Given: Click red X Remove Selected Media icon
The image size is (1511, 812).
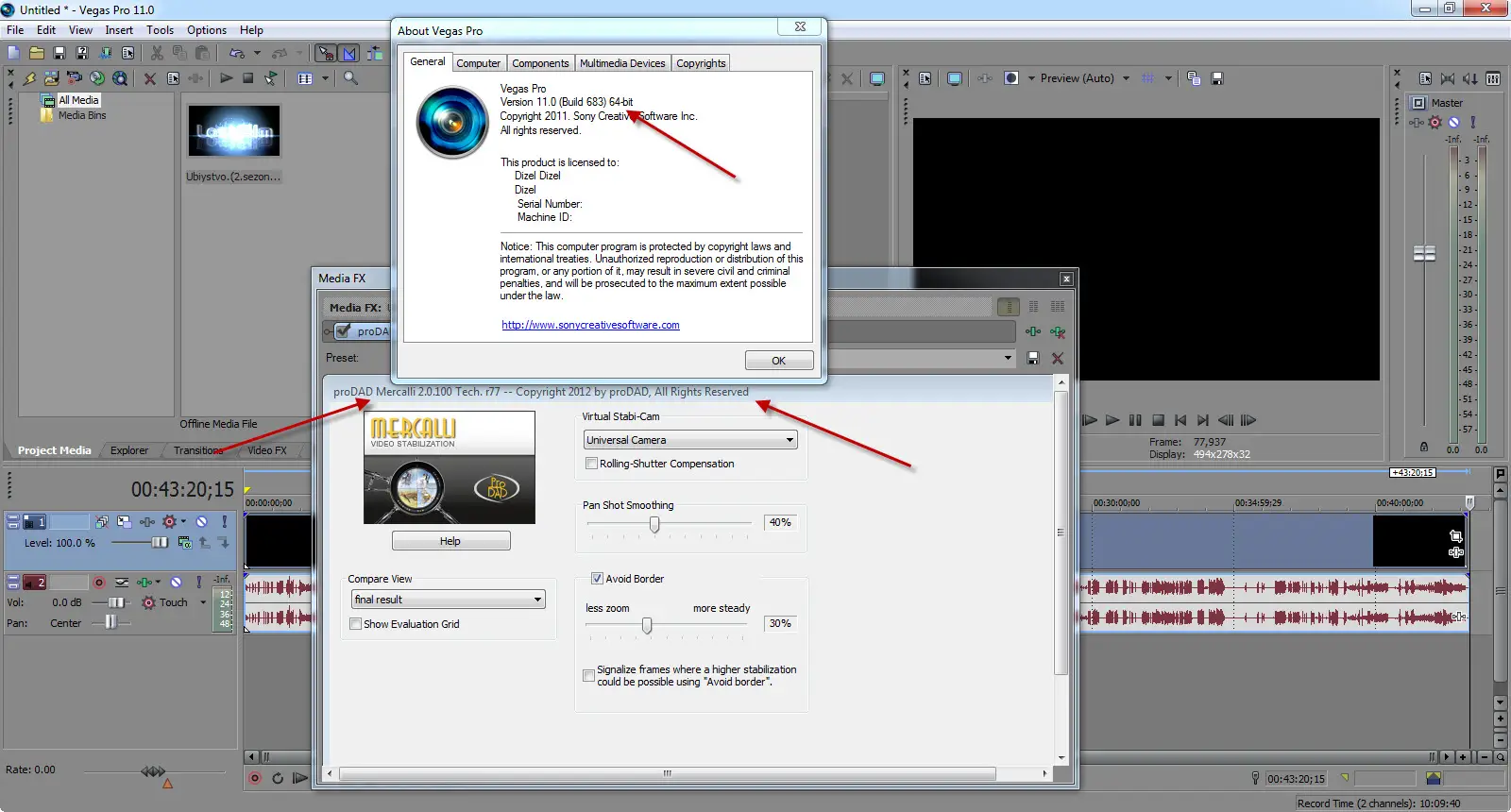Looking at the screenshot, I should point(150,78).
